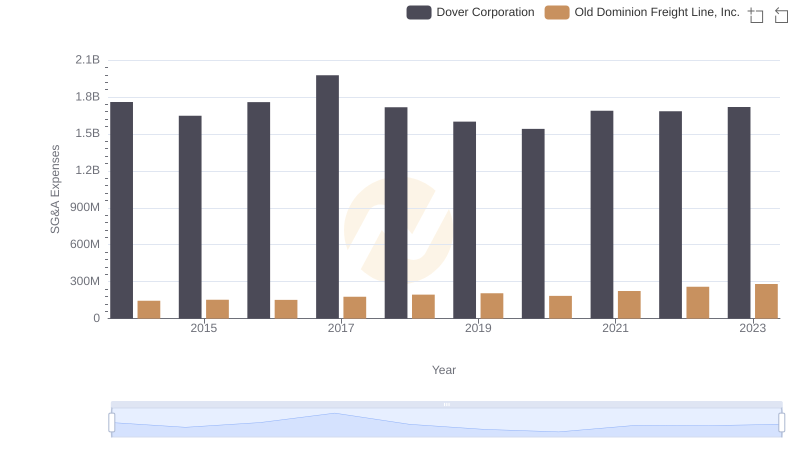Click the Old Dominion bar for 2015
The height and width of the screenshot is (461, 800).
(217, 309)
